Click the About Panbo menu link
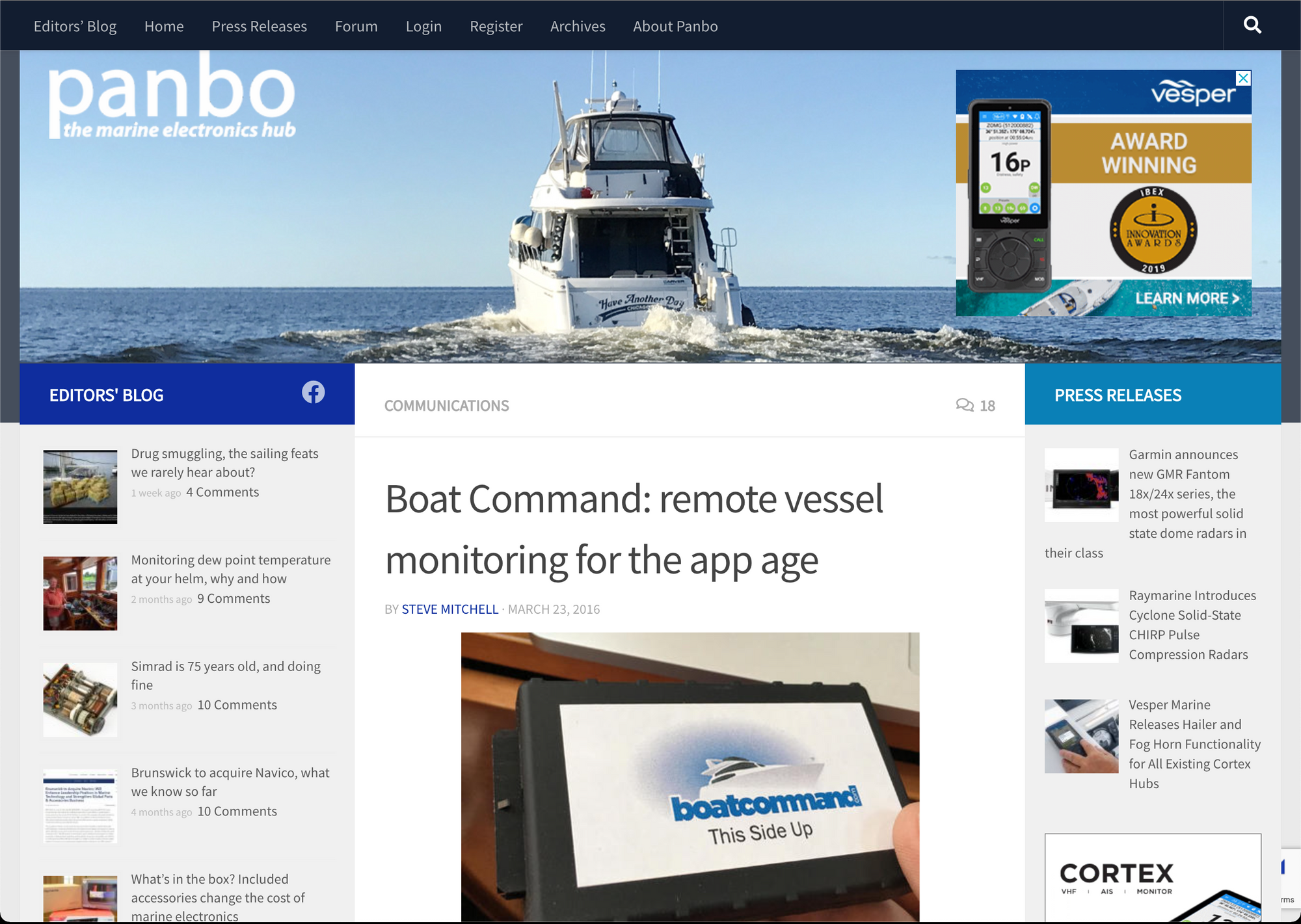Image resolution: width=1301 pixels, height=924 pixels. tap(675, 26)
